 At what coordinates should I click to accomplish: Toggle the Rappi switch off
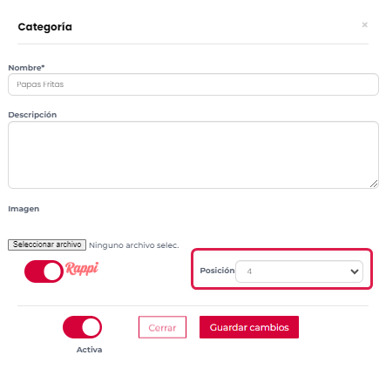pos(44,272)
